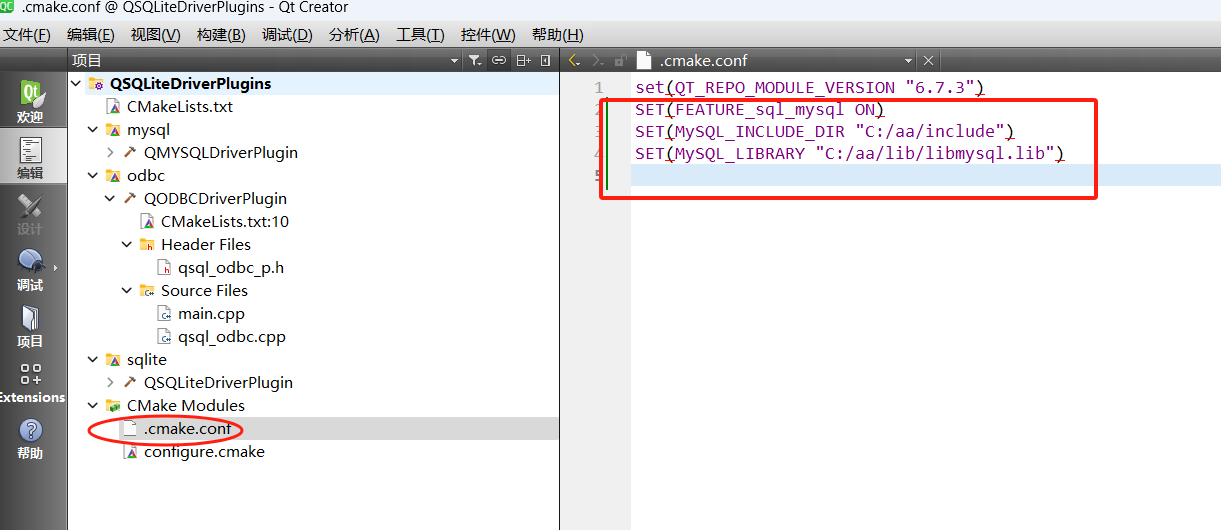Place cursor on MySQL_INCLUDE_DIR line
1221x530 pixels.
coord(825,132)
